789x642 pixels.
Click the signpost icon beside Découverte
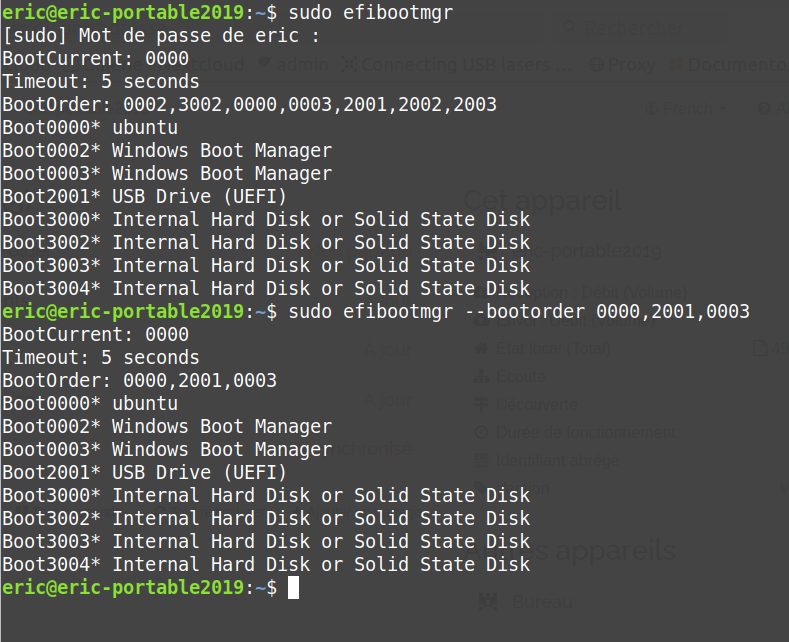[482, 404]
